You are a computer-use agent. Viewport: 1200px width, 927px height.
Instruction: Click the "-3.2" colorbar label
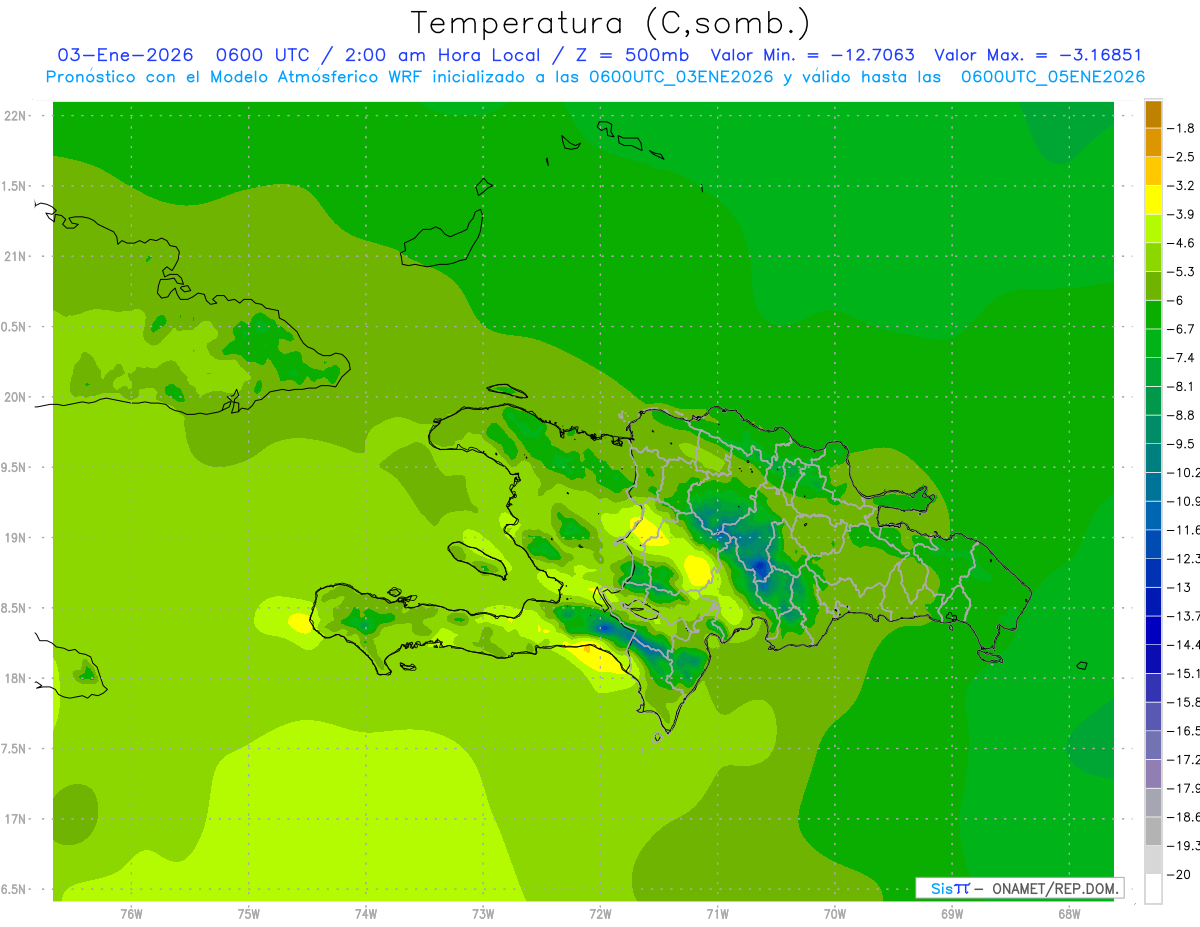1182,186
